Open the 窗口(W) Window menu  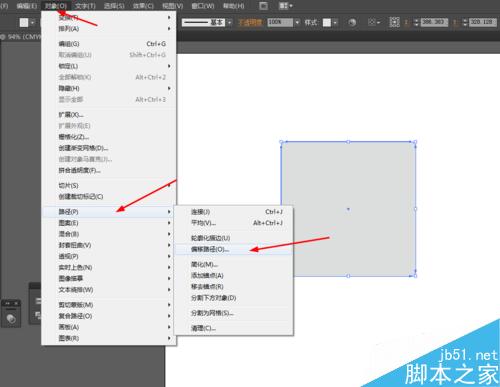pos(203,6)
